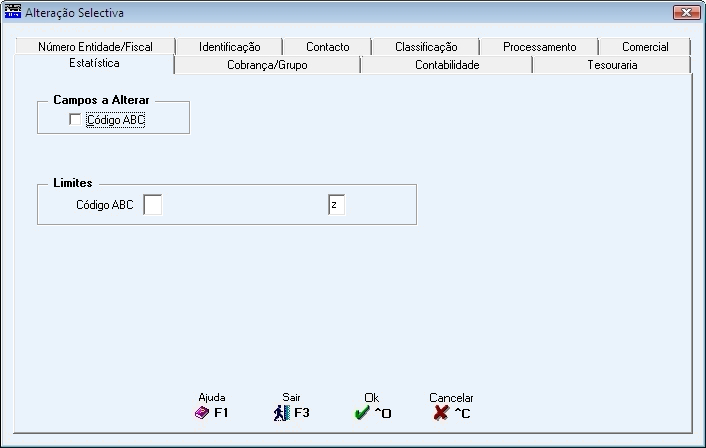Click the red Cancelar X icon
The height and width of the screenshot is (448, 706).
click(x=441, y=412)
